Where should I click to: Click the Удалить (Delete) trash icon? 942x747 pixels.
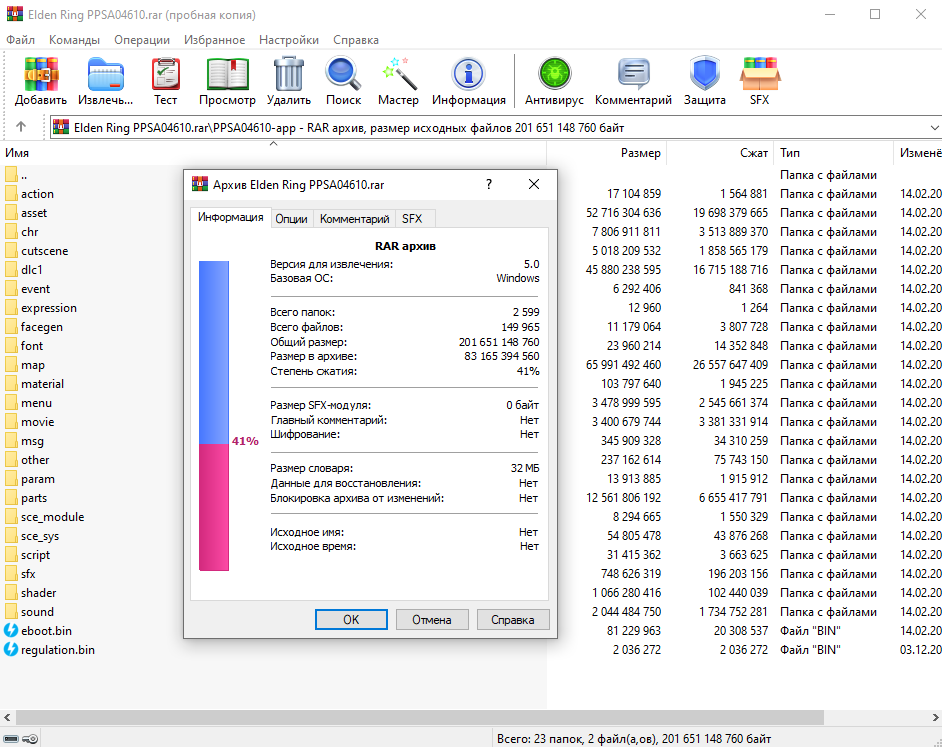288,81
